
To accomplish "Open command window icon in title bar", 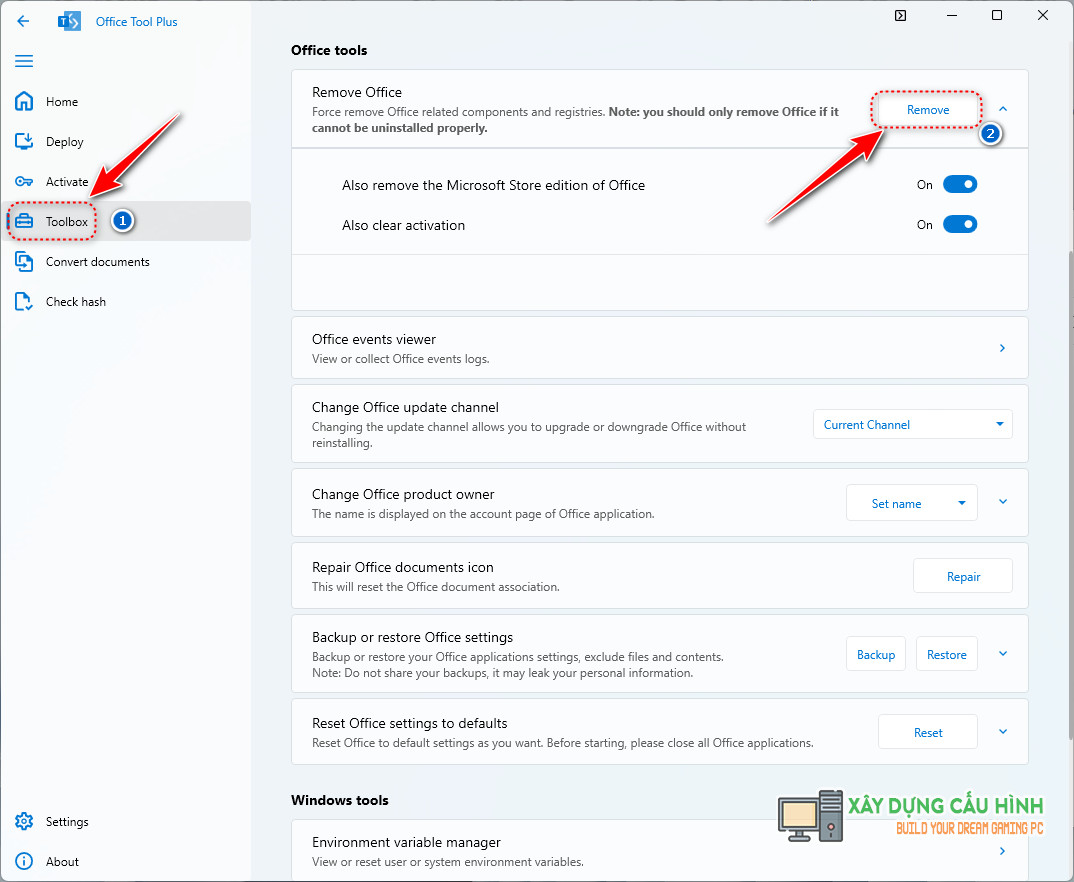I will pyautogui.click(x=901, y=16).
